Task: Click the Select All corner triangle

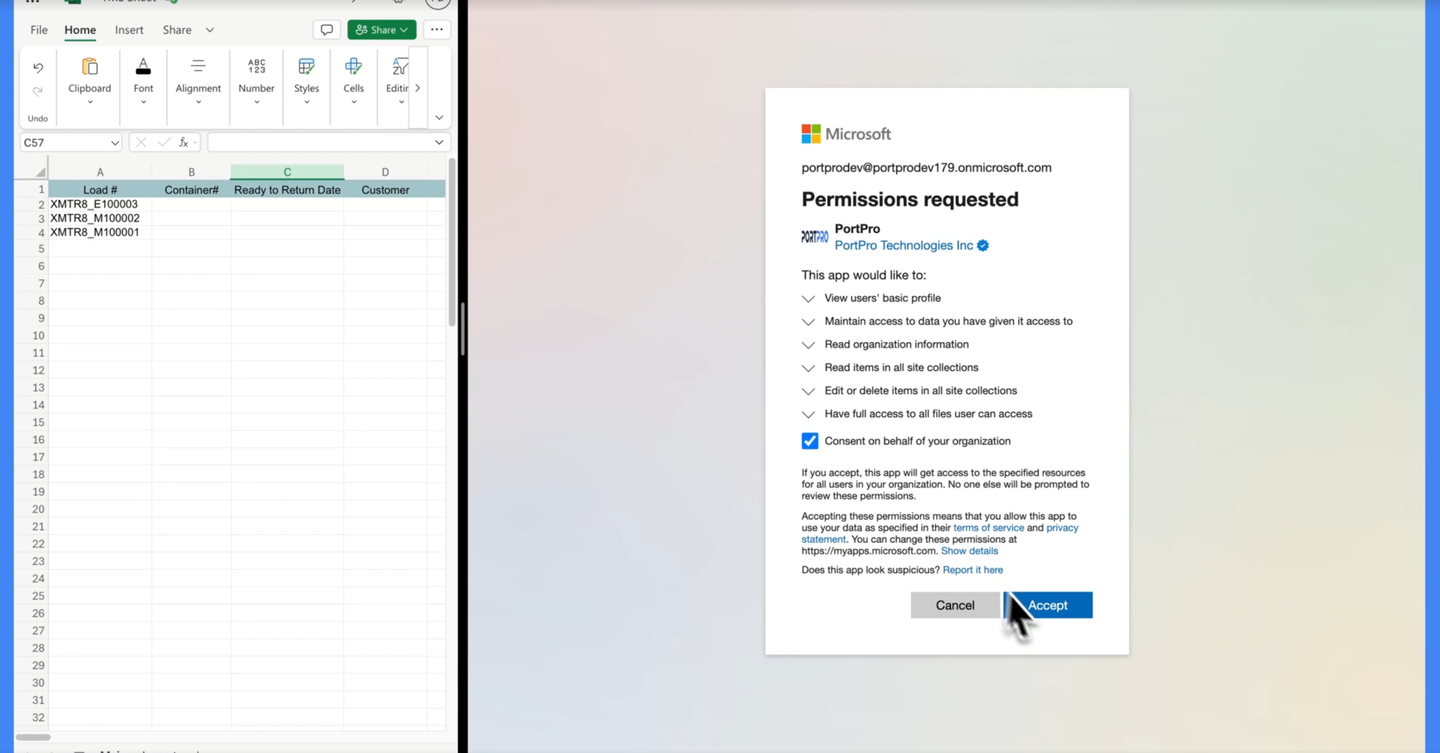Action: [x=40, y=172]
